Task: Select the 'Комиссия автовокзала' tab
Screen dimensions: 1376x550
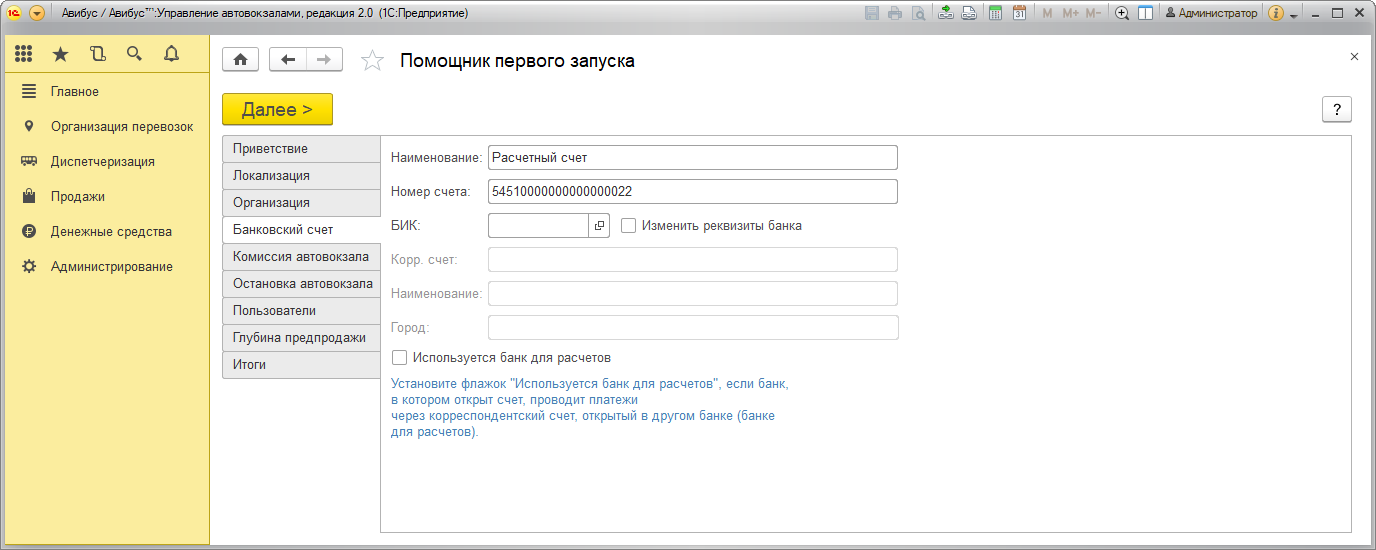Action: click(x=301, y=257)
